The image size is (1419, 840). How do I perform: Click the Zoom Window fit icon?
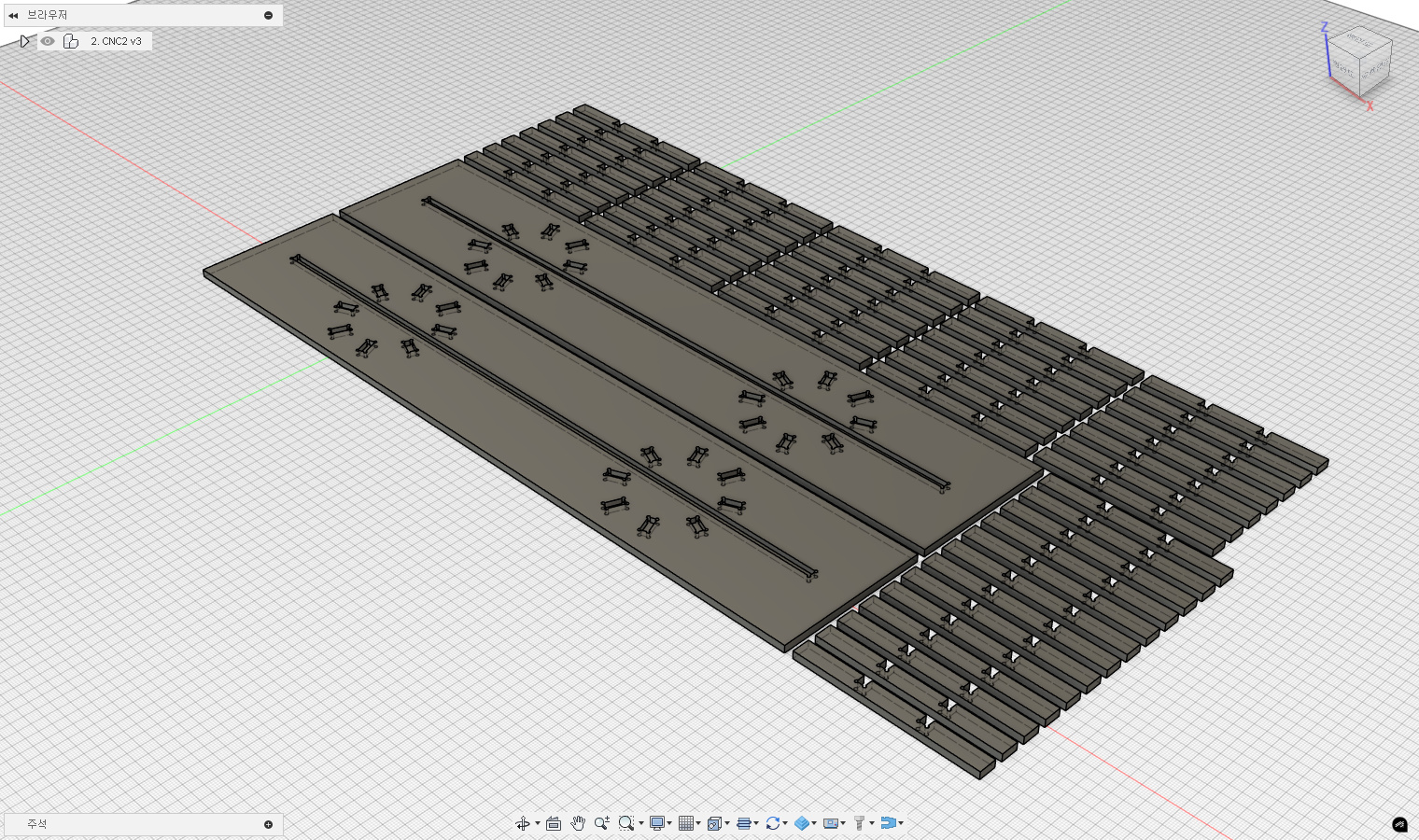(x=625, y=823)
